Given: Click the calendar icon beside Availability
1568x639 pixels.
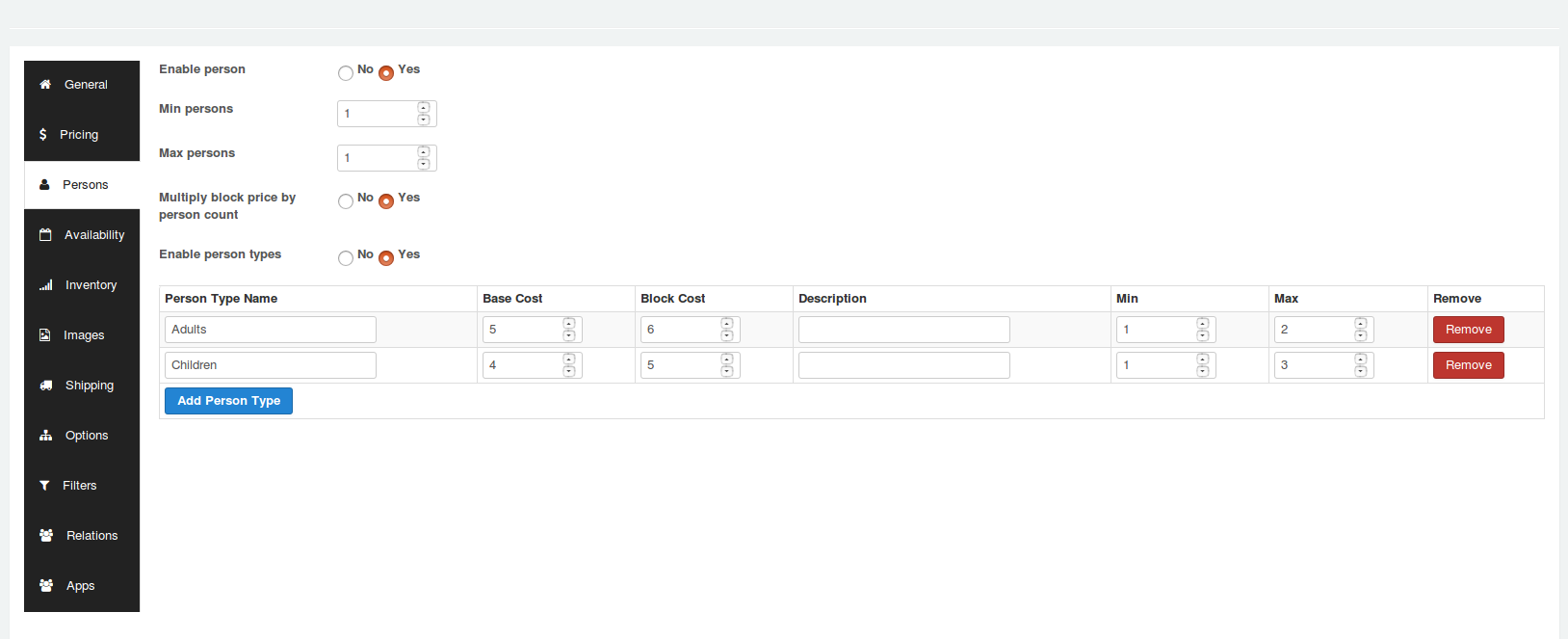Looking at the screenshot, I should point(45,235).
